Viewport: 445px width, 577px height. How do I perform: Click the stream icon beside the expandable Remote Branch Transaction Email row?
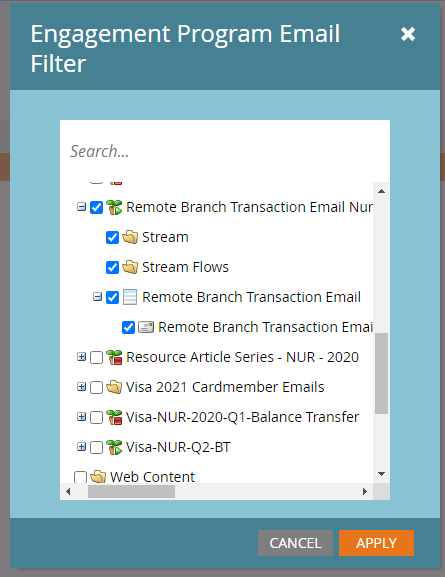130,297
